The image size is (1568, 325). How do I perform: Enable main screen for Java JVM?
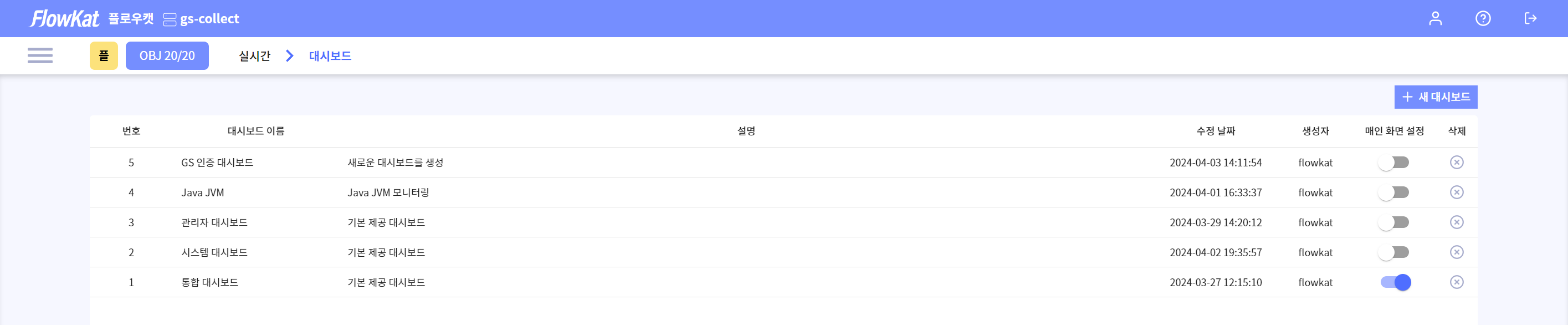(x=1394, y=192)
